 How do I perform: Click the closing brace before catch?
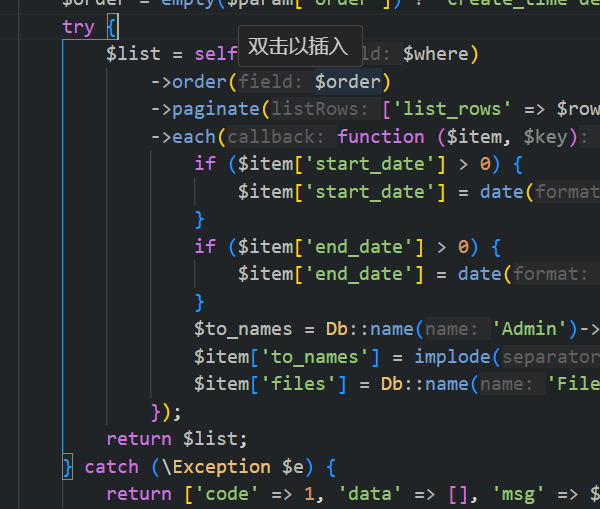[68, 466]
